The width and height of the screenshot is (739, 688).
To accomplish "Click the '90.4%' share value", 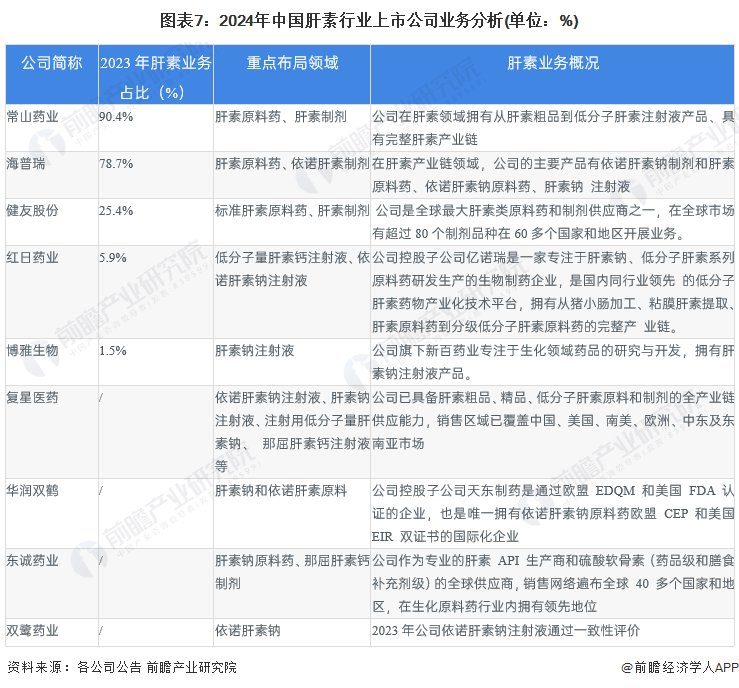I will pyautogui.click(x=116, y=117).
